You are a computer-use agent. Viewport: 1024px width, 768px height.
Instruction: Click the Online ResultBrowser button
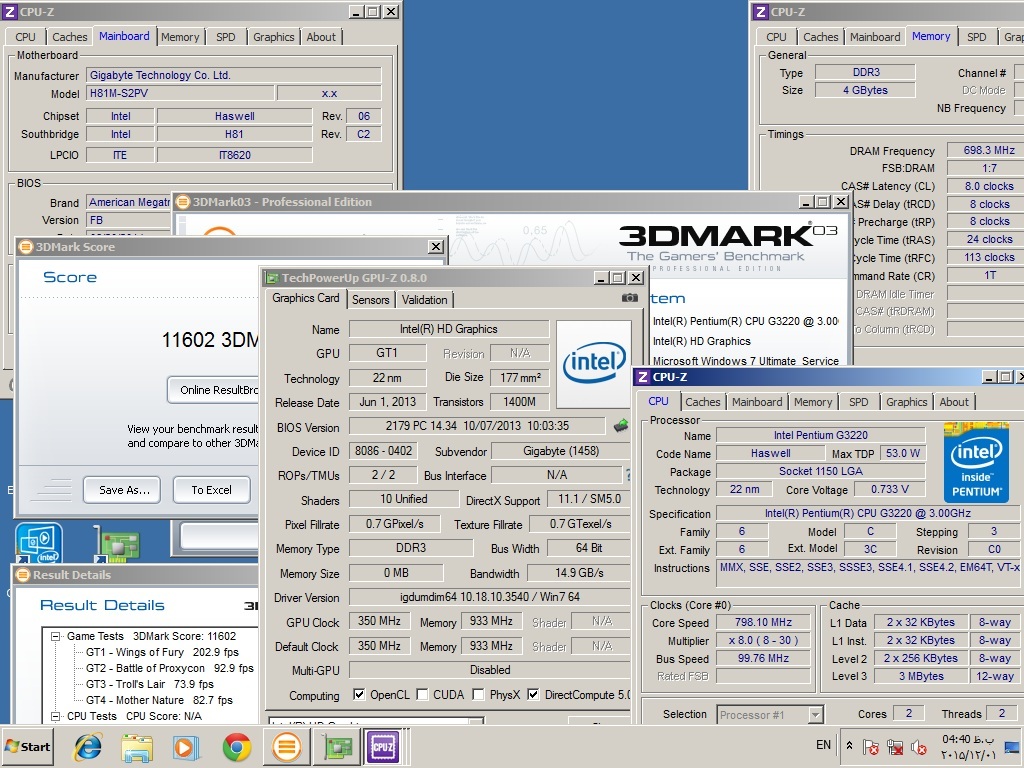214,390
